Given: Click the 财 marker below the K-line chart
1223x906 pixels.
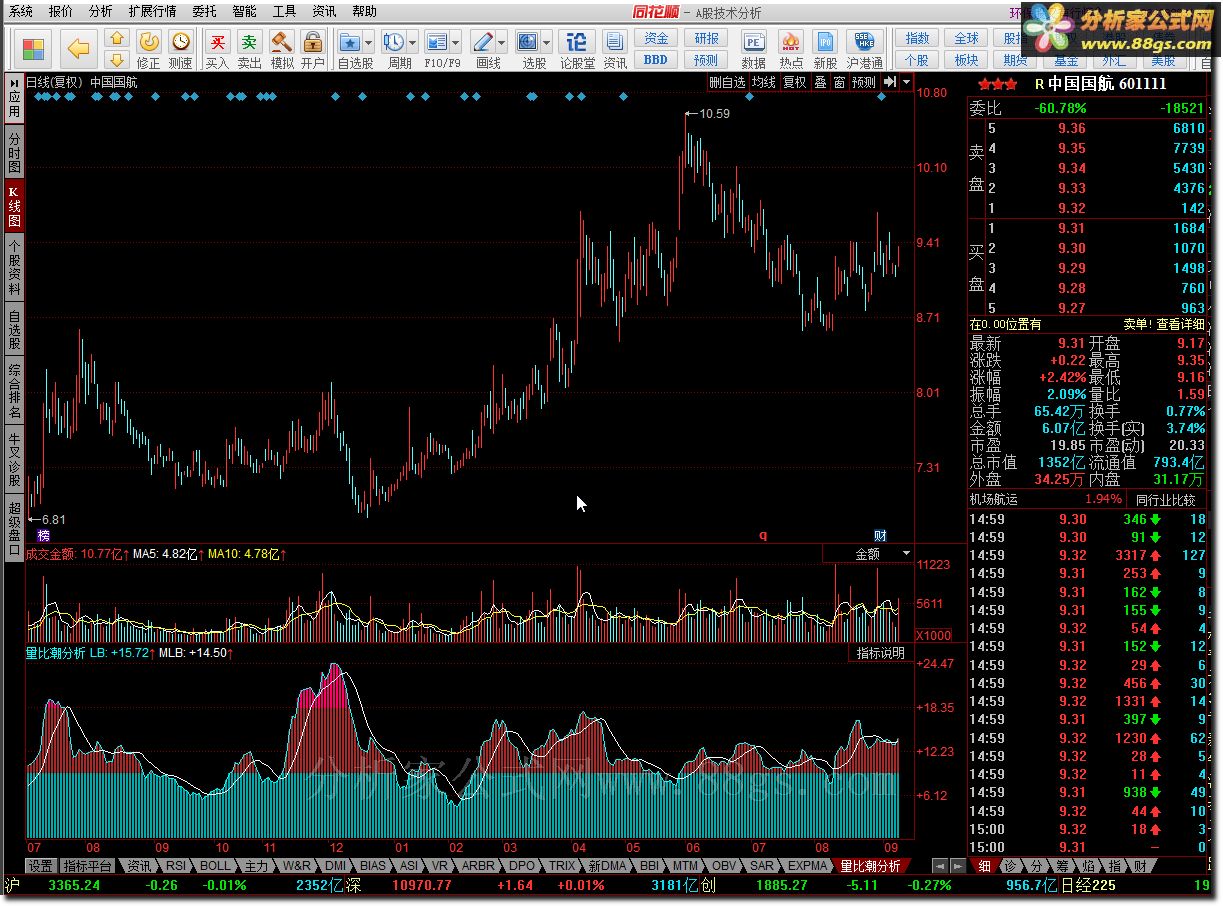Looking at the screenshot, I should [880, 536].
